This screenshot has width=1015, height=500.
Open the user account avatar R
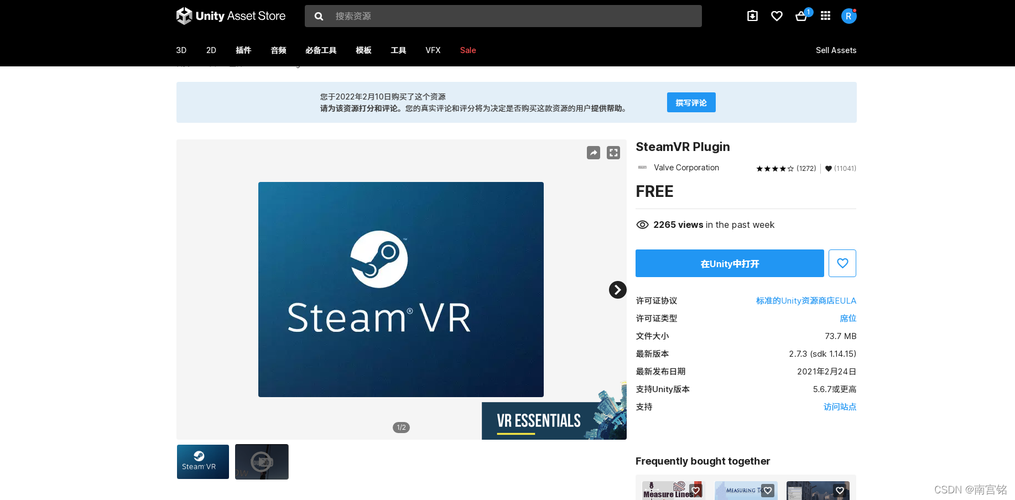click(849, 16)
